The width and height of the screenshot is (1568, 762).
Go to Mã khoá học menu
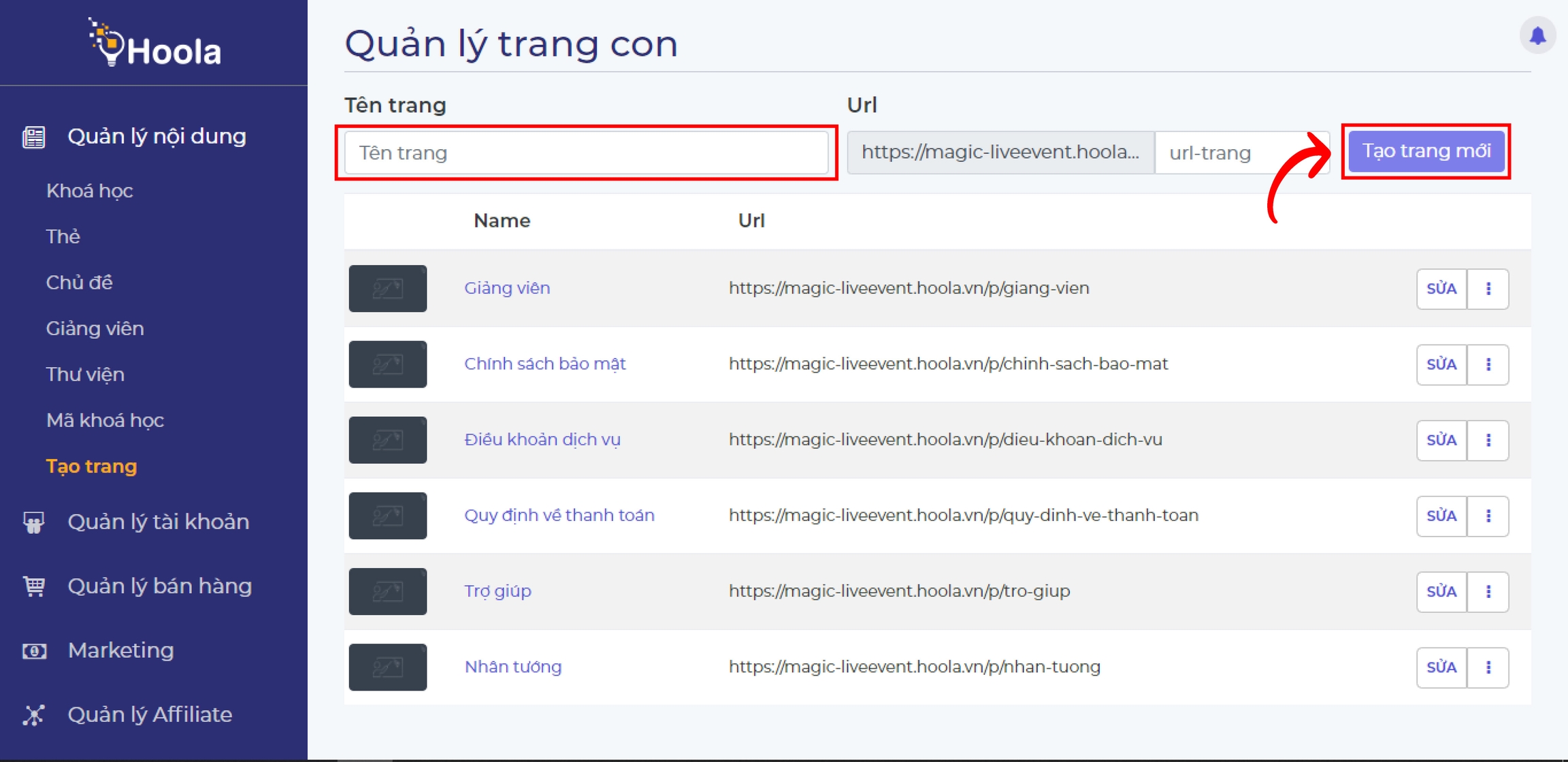(x=105, y=420)
